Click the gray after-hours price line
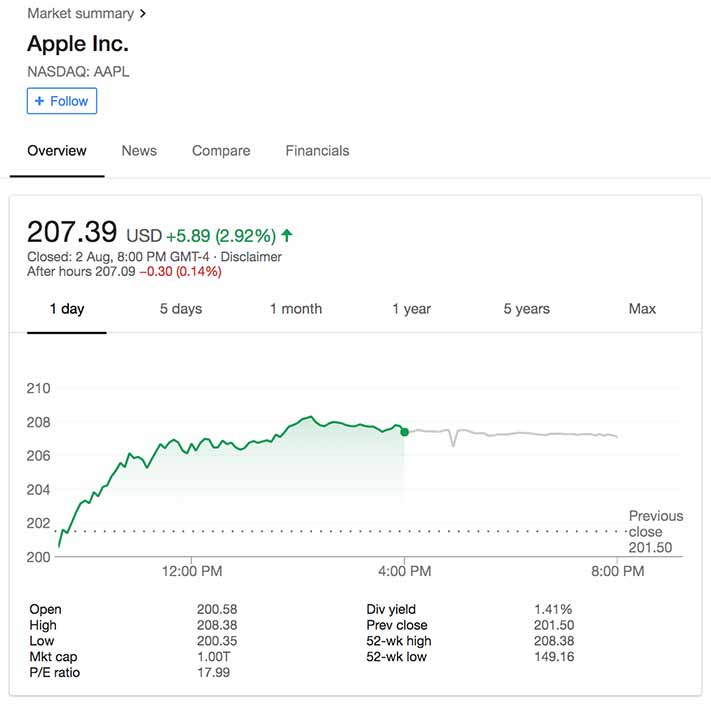The height and width of the screenshot is (705, 711). click(x=512, y=434)
